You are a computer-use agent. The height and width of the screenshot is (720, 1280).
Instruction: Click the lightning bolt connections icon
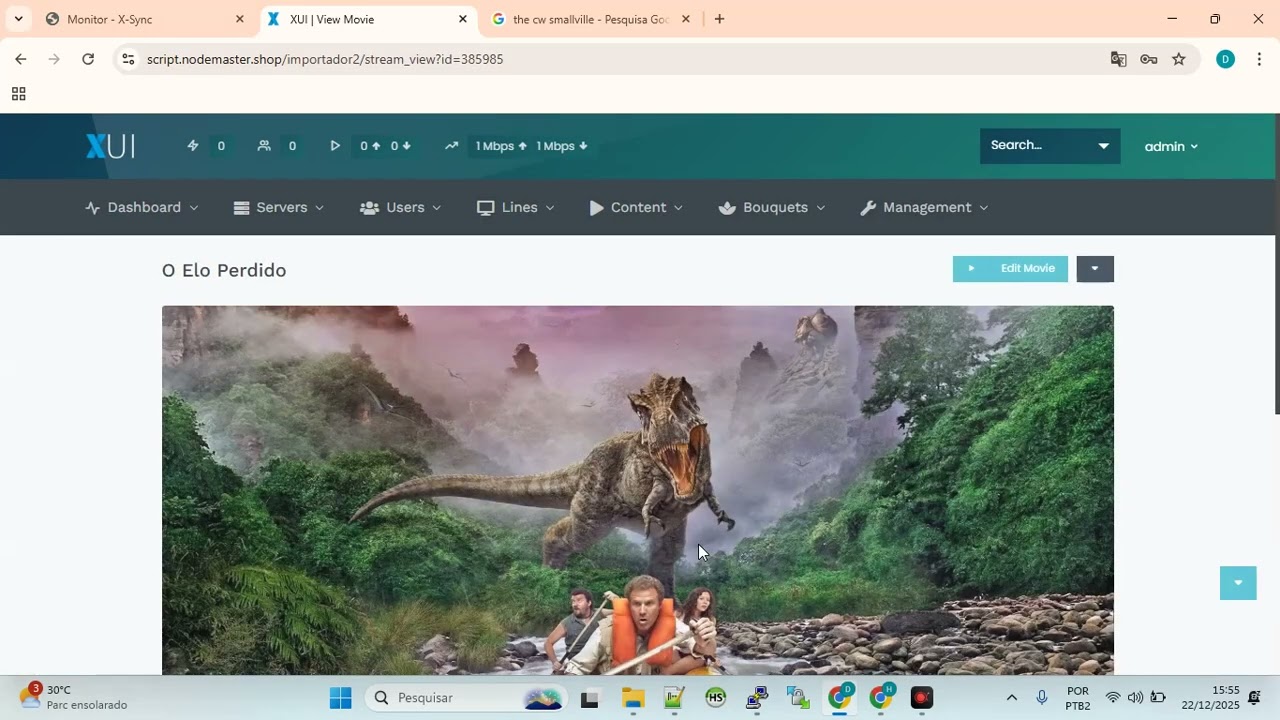tap(193, 146)
